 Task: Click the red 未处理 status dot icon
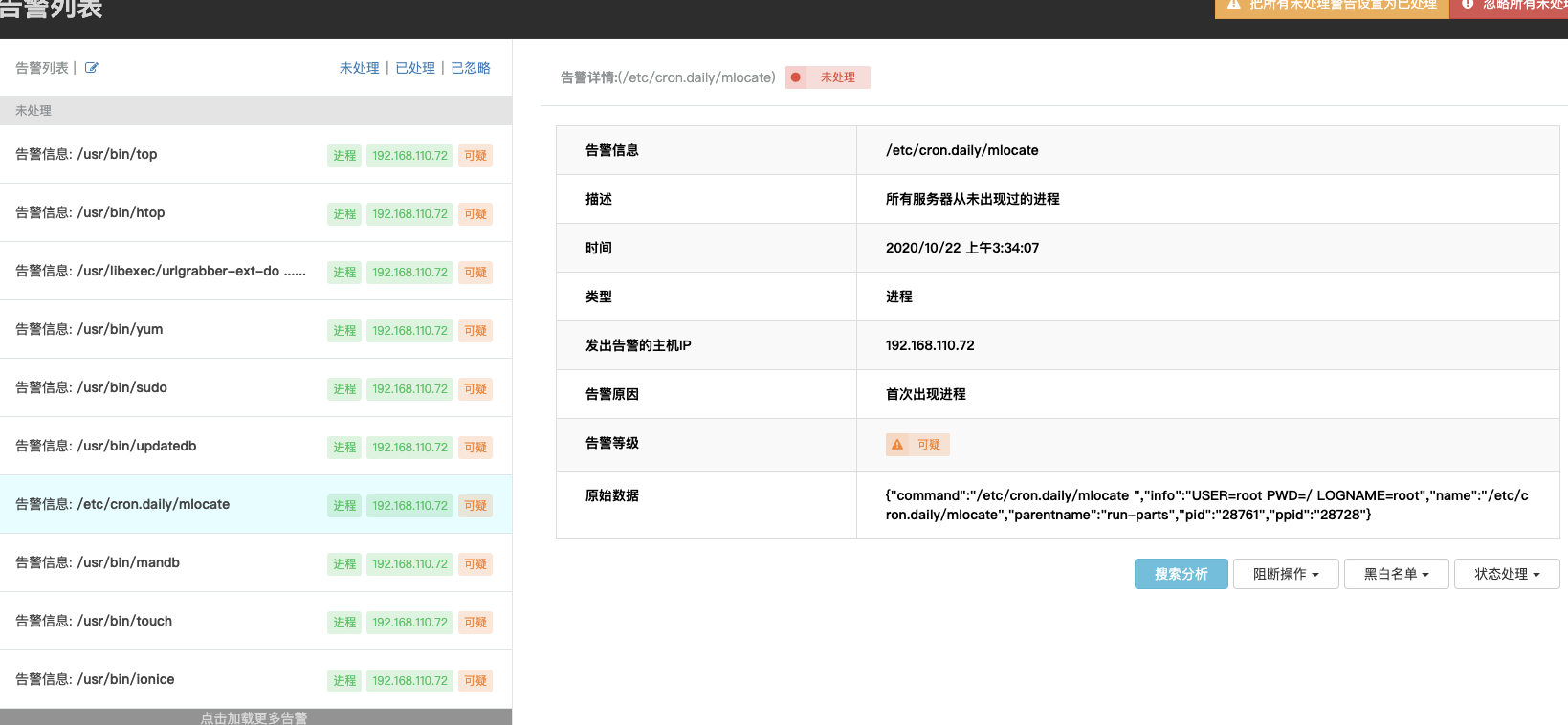796,77
